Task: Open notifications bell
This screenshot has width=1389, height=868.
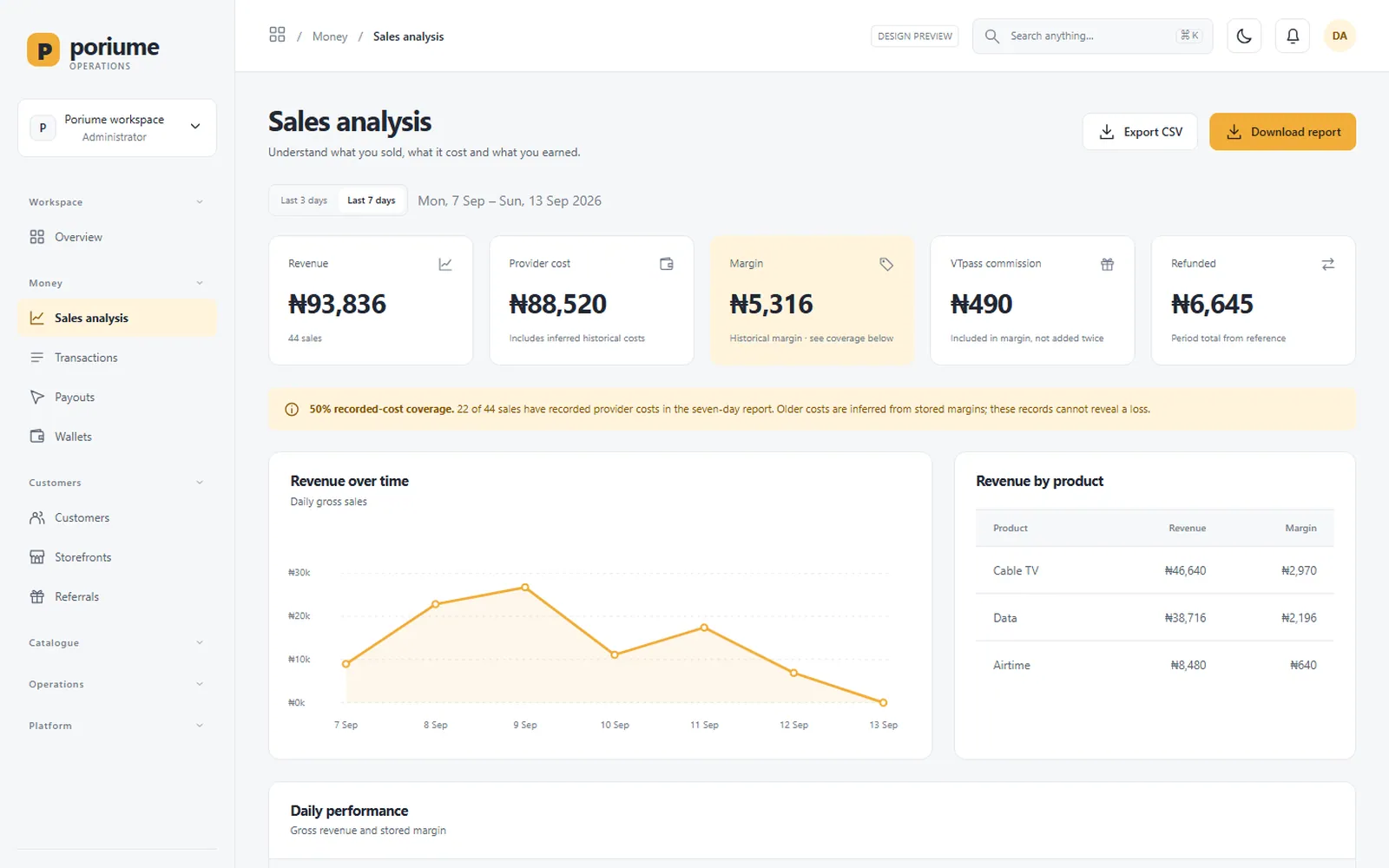Action: tap(1293, 36)
